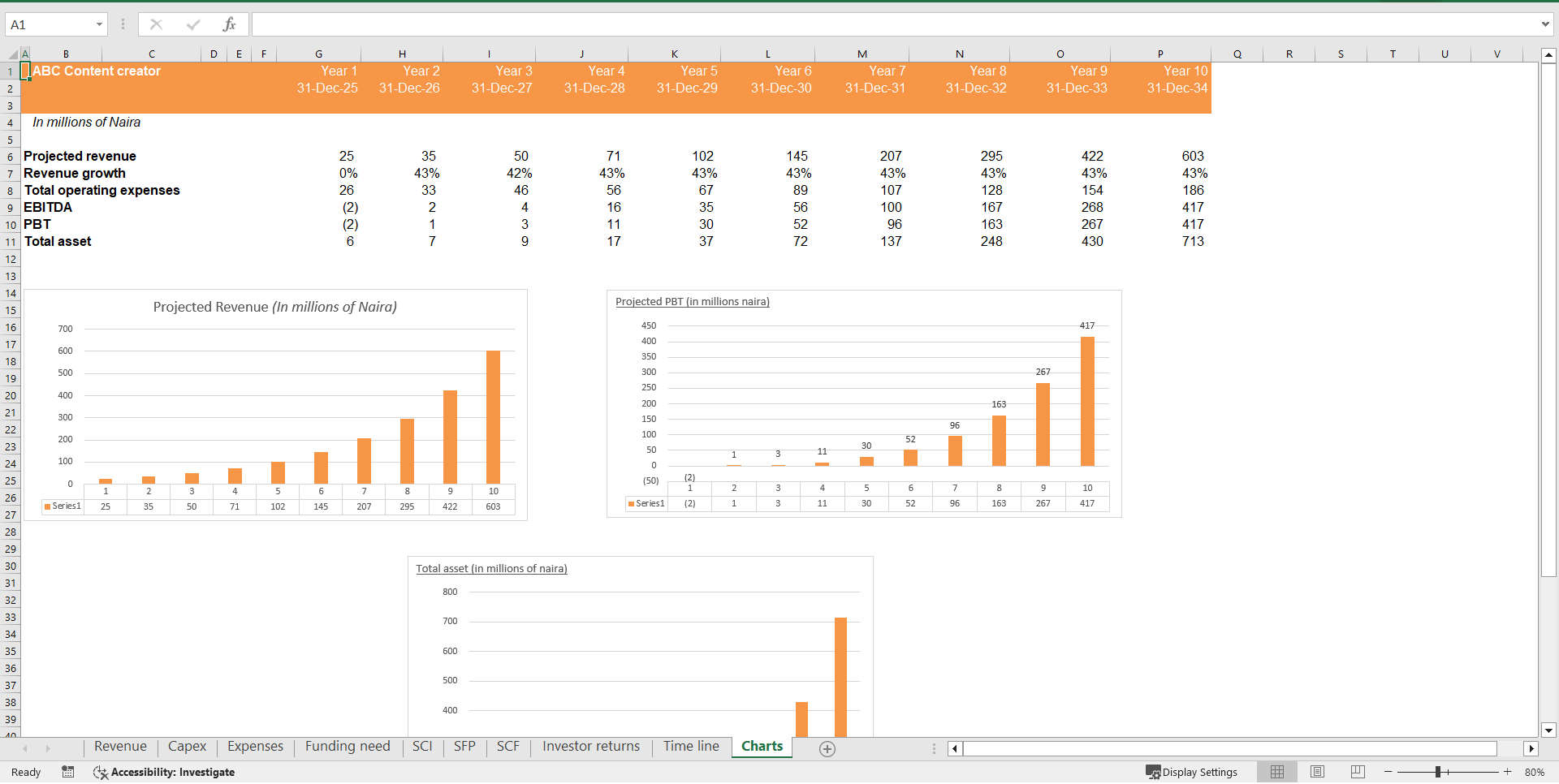Open the Revenue sheet tab
Image resolution: width=1559 pixels, height=784 pixels.
point(120,747)
